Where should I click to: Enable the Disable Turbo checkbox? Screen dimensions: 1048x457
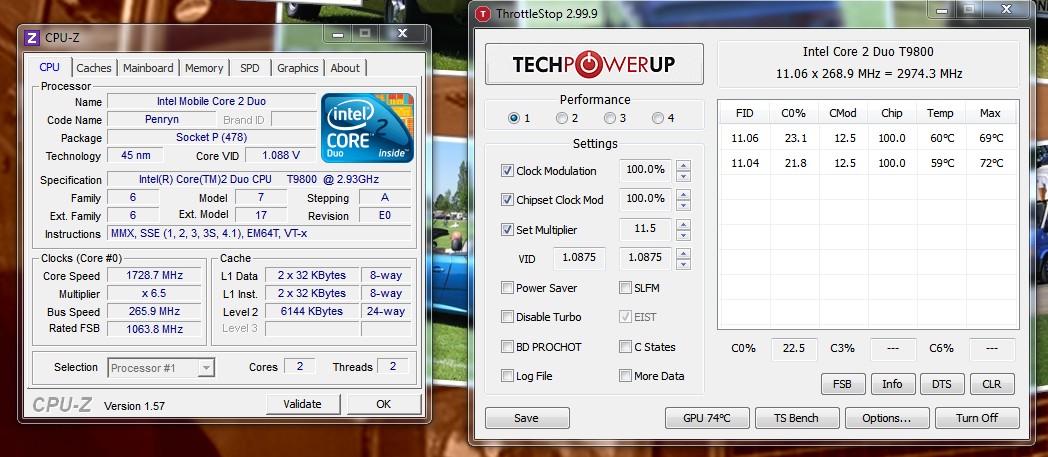[x=507, y=317]
